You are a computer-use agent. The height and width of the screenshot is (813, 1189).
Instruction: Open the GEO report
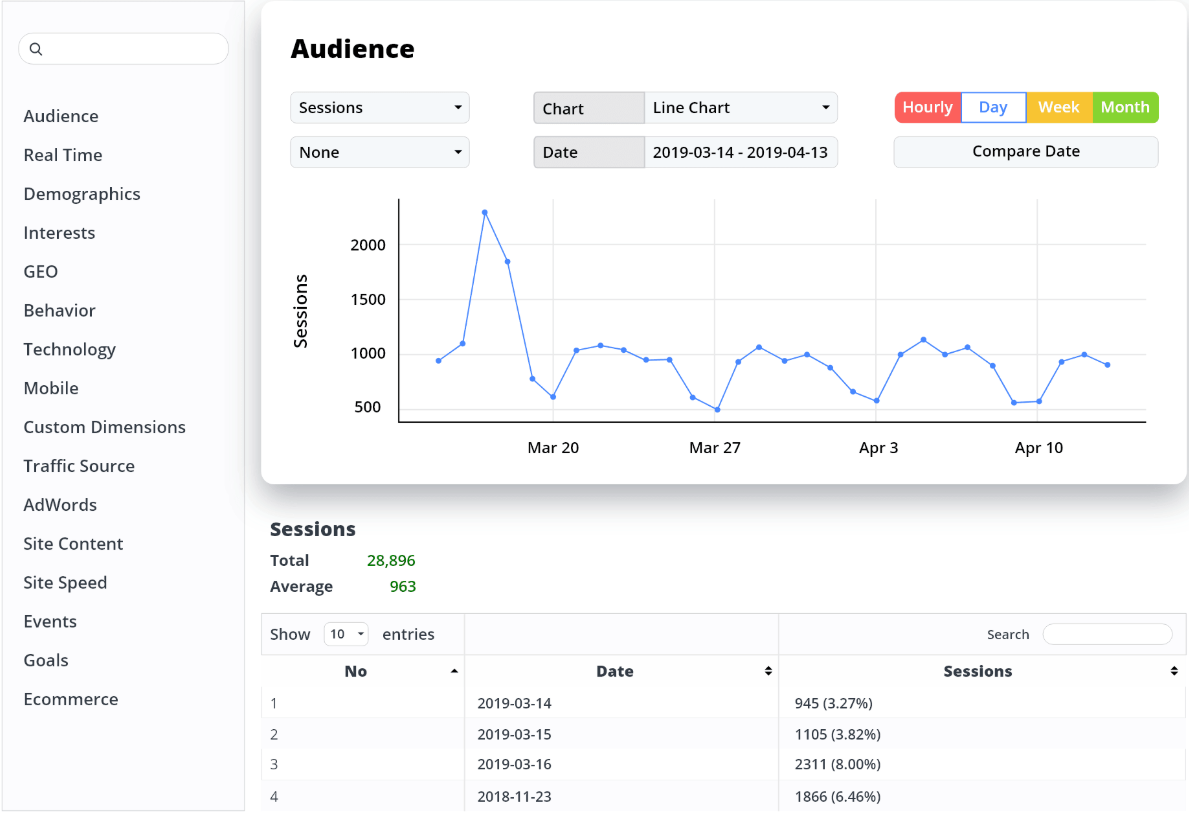coord(41,272)
